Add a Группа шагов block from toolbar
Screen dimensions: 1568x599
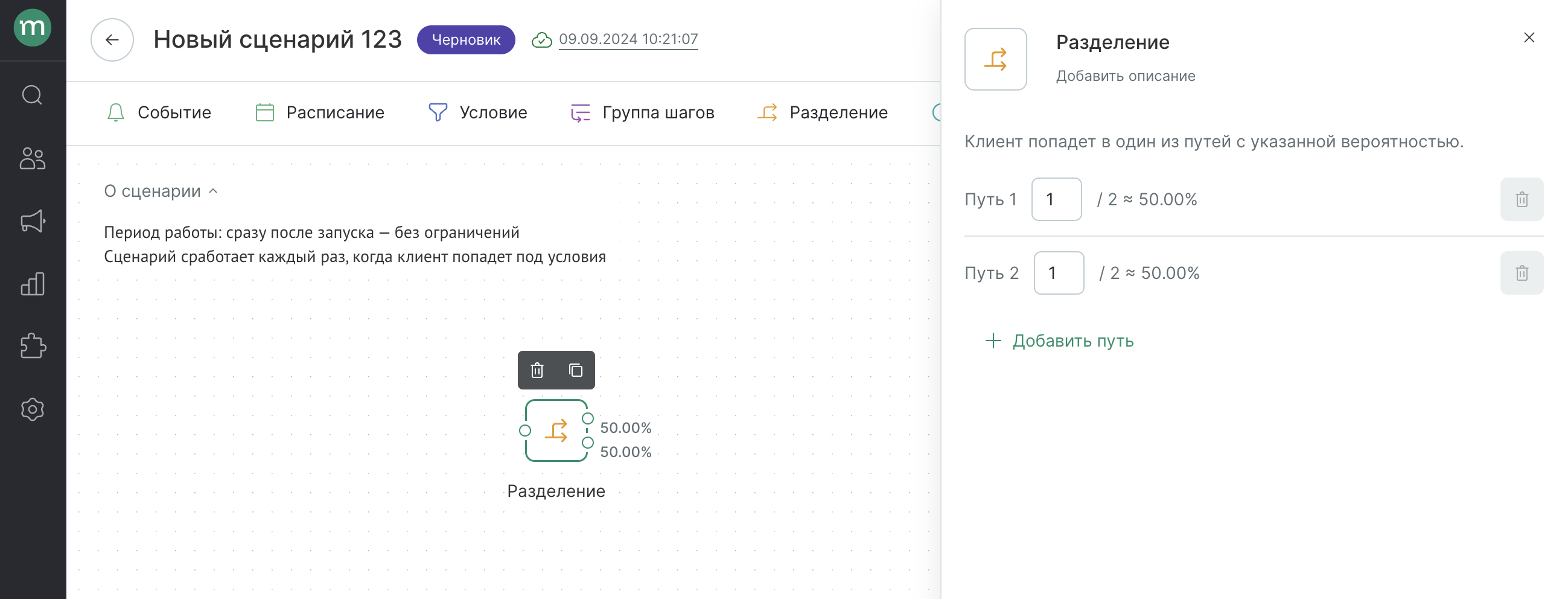[642, 113]
